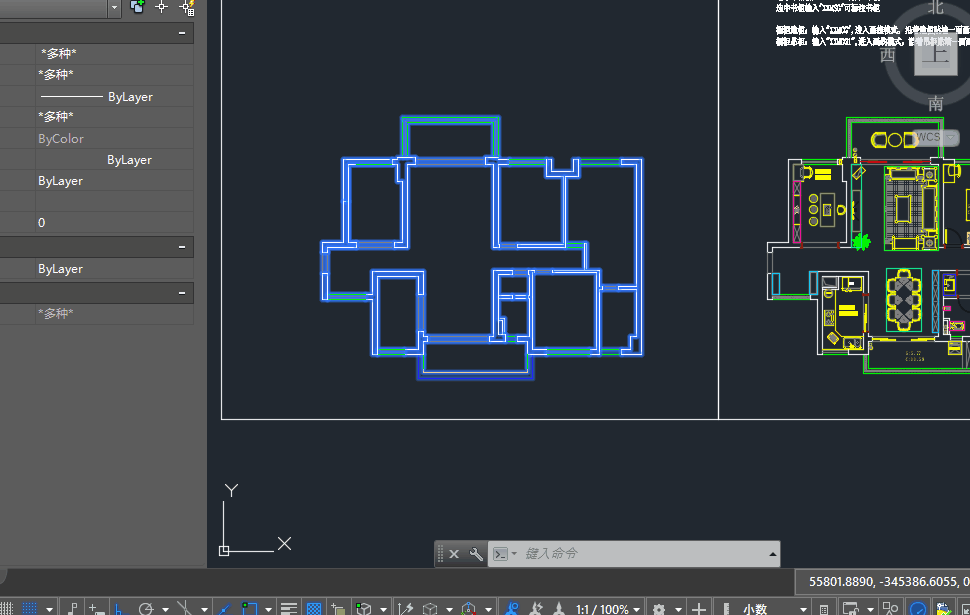This screenshot has height=615, width=970.
Task: Toggle lock UI icon in status bar
Action: click(851, 609)
